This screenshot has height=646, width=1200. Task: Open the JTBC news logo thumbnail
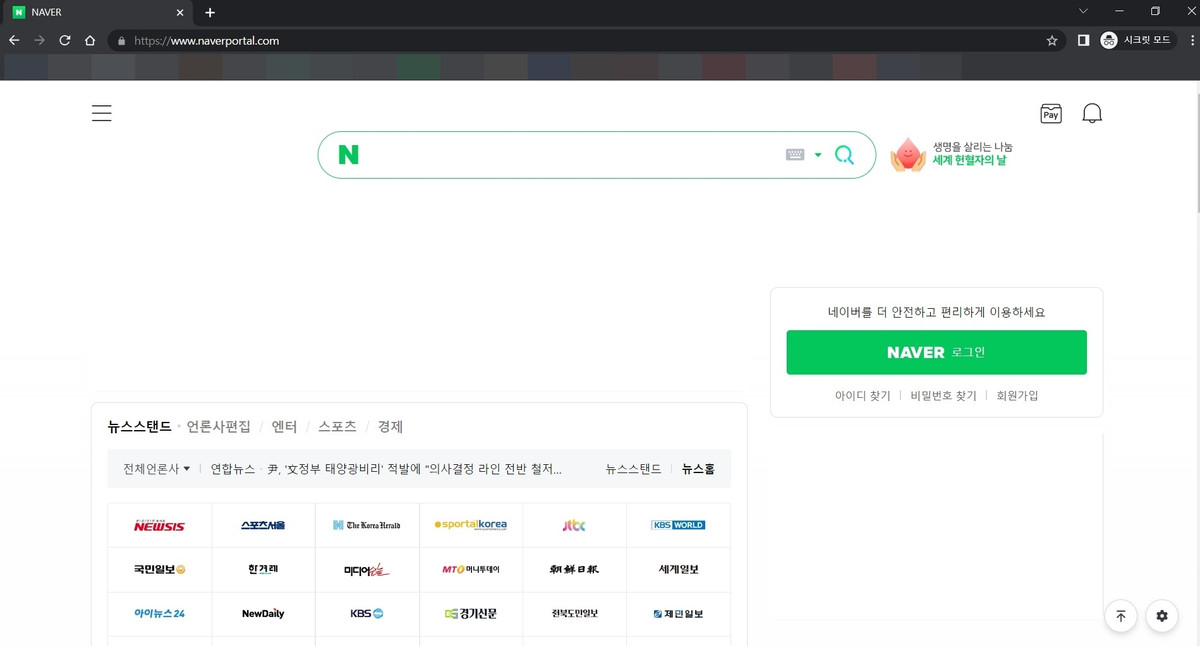(x=574, y=525)
